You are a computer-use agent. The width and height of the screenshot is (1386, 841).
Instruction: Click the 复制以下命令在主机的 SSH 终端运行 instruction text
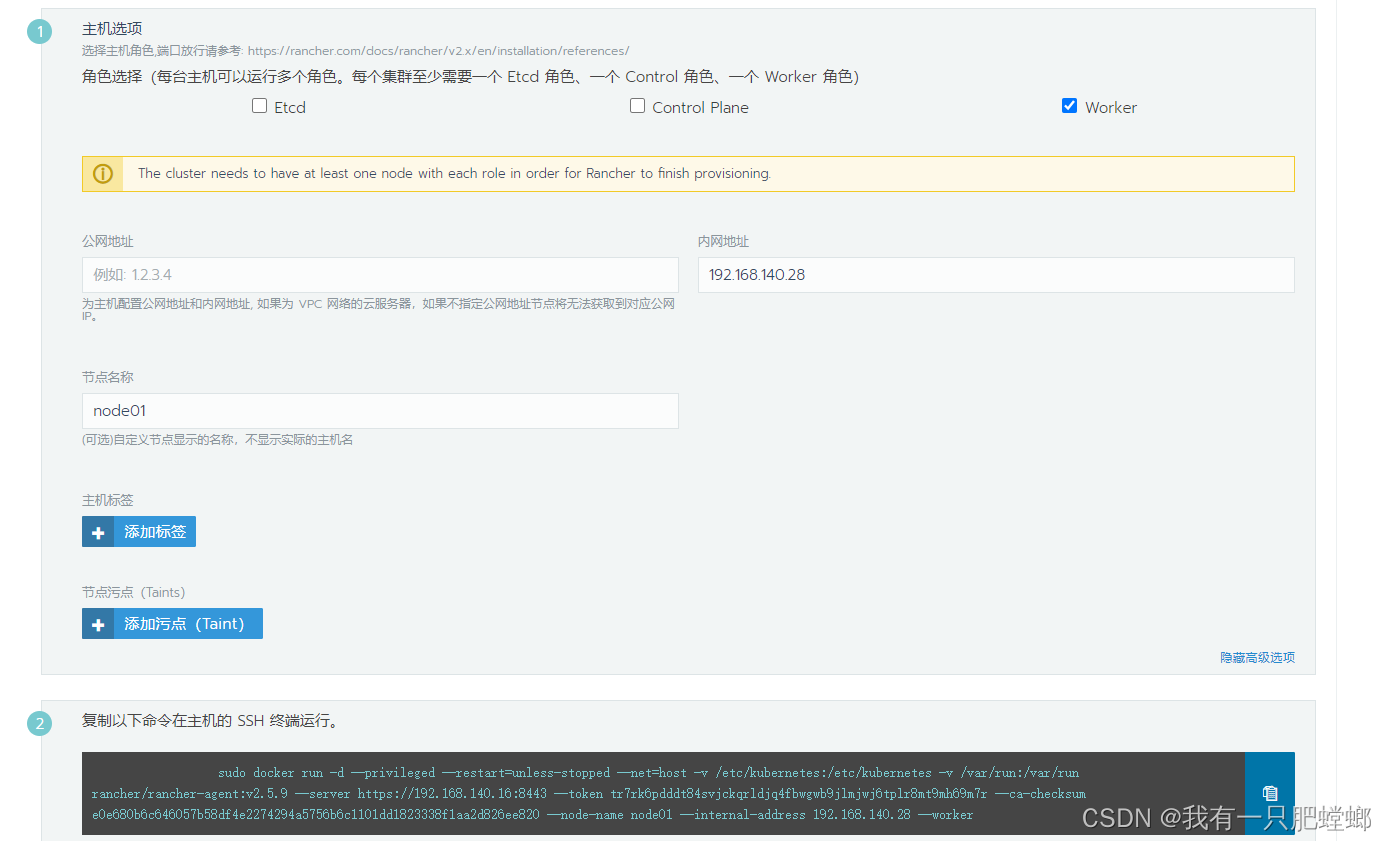(213, 721)
